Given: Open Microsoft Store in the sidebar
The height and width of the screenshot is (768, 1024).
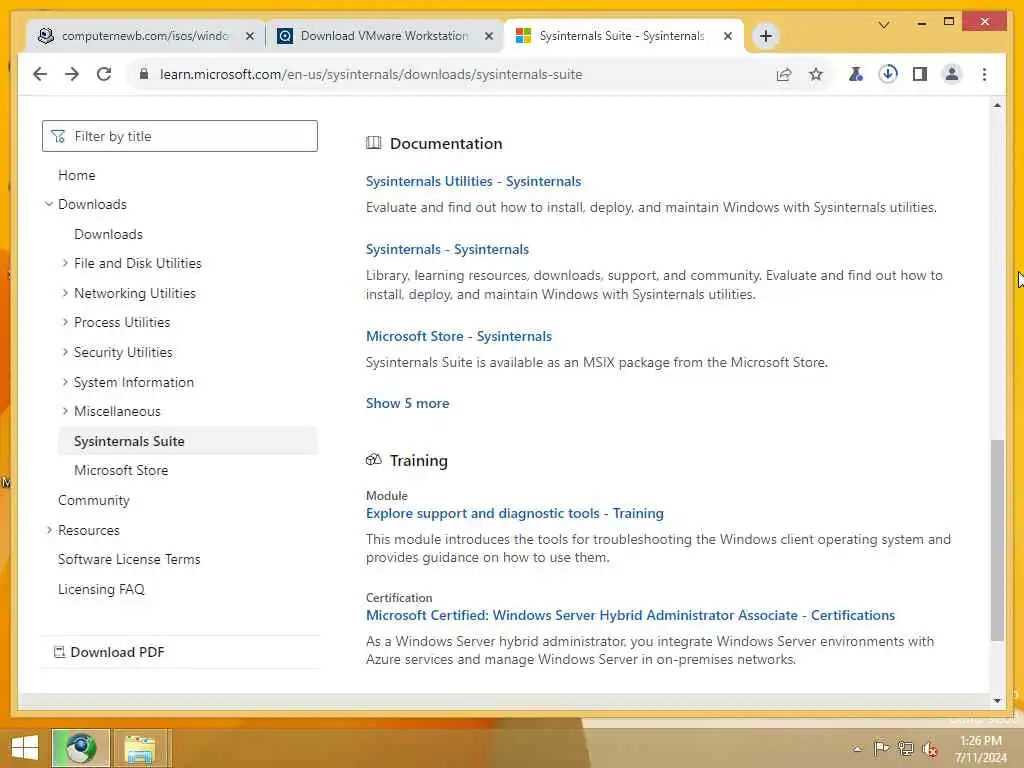Looking at the screenshot, I should tap(121, 470).
